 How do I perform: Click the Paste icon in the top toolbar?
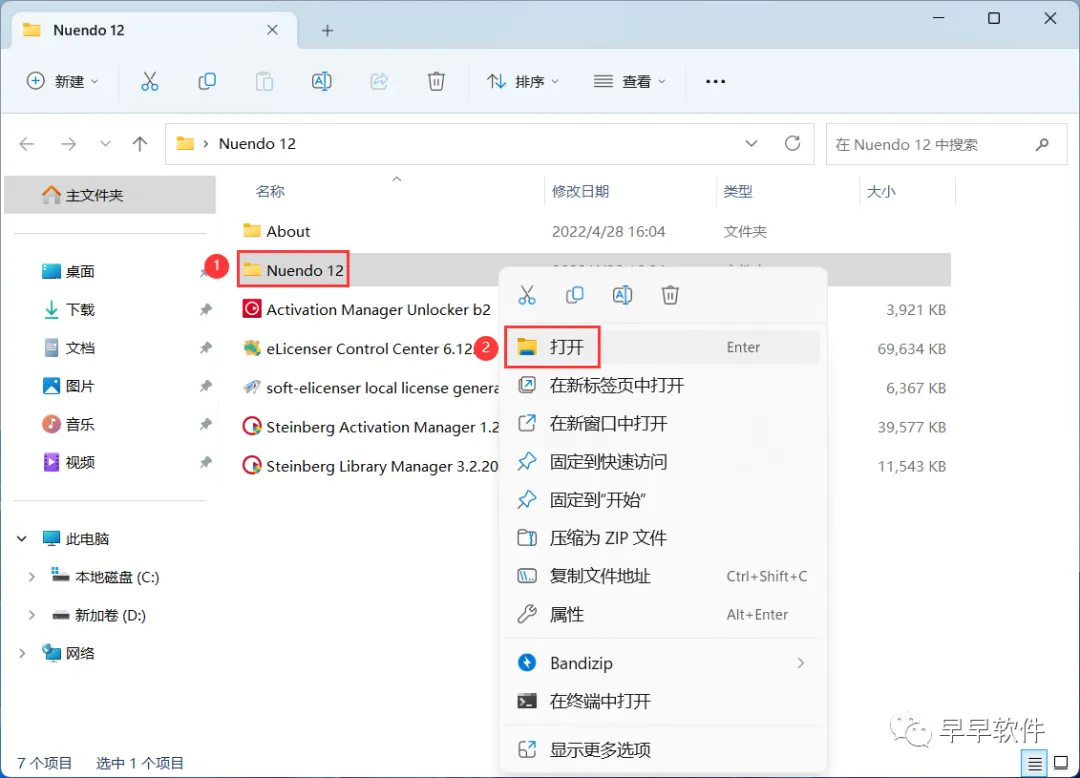264,81
